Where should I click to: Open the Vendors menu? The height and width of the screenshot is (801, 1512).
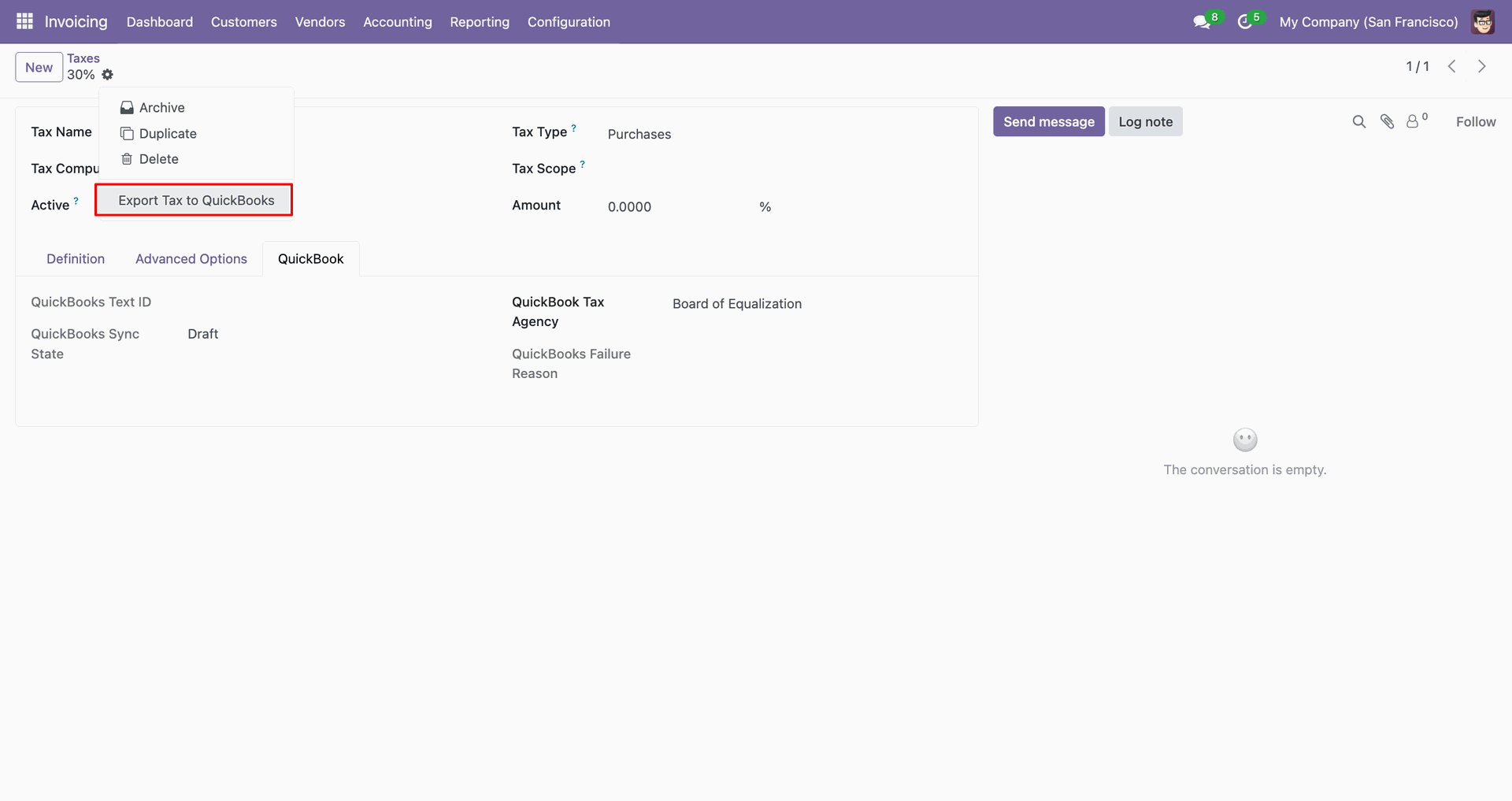click(321, 22)
